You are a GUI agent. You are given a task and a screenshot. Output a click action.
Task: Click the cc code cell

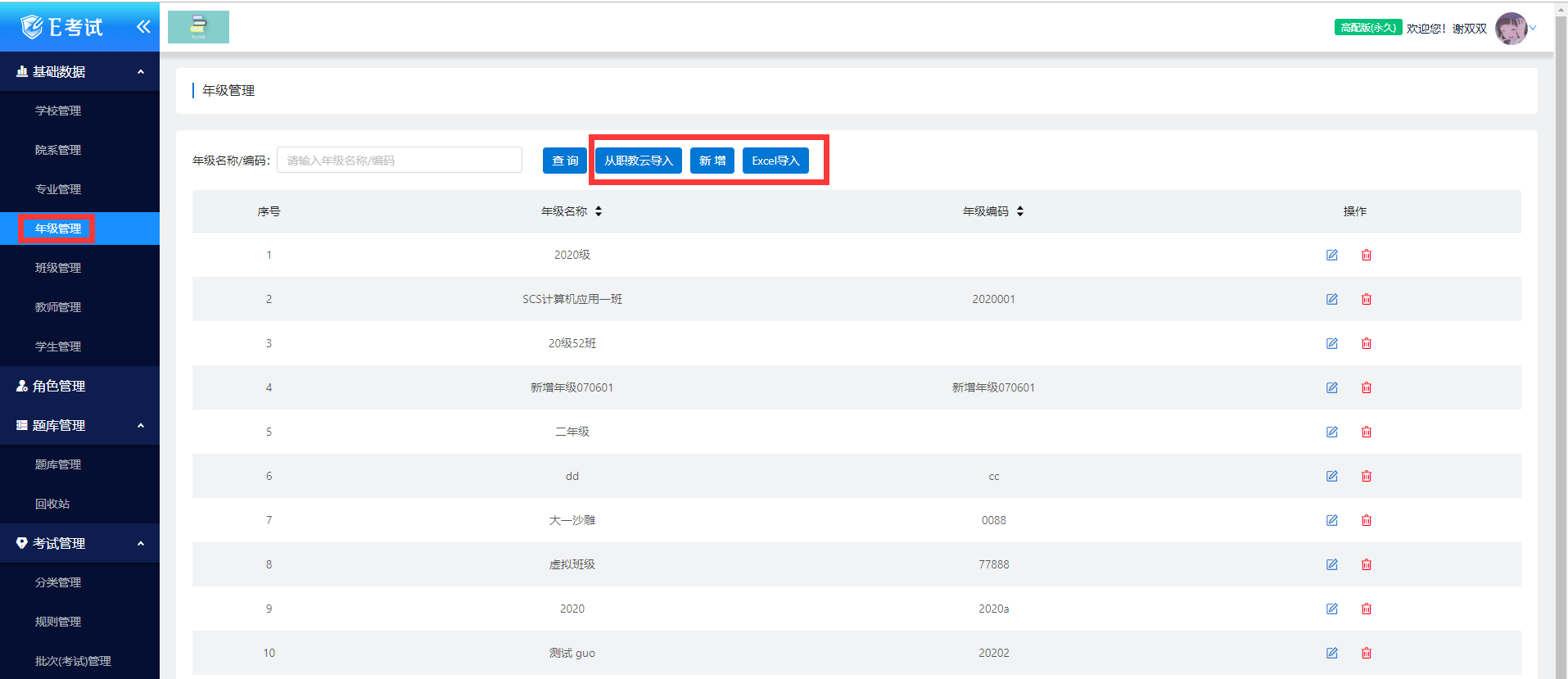(994, 476)
